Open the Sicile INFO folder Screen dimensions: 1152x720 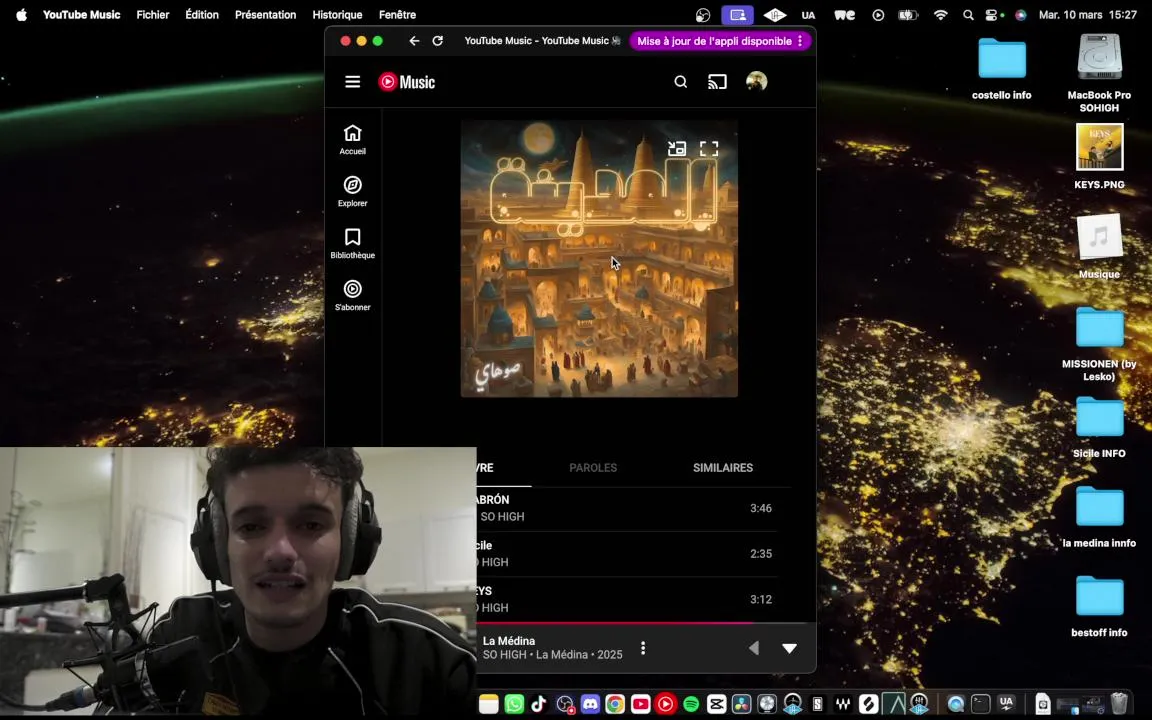[x=1099, y=427]
